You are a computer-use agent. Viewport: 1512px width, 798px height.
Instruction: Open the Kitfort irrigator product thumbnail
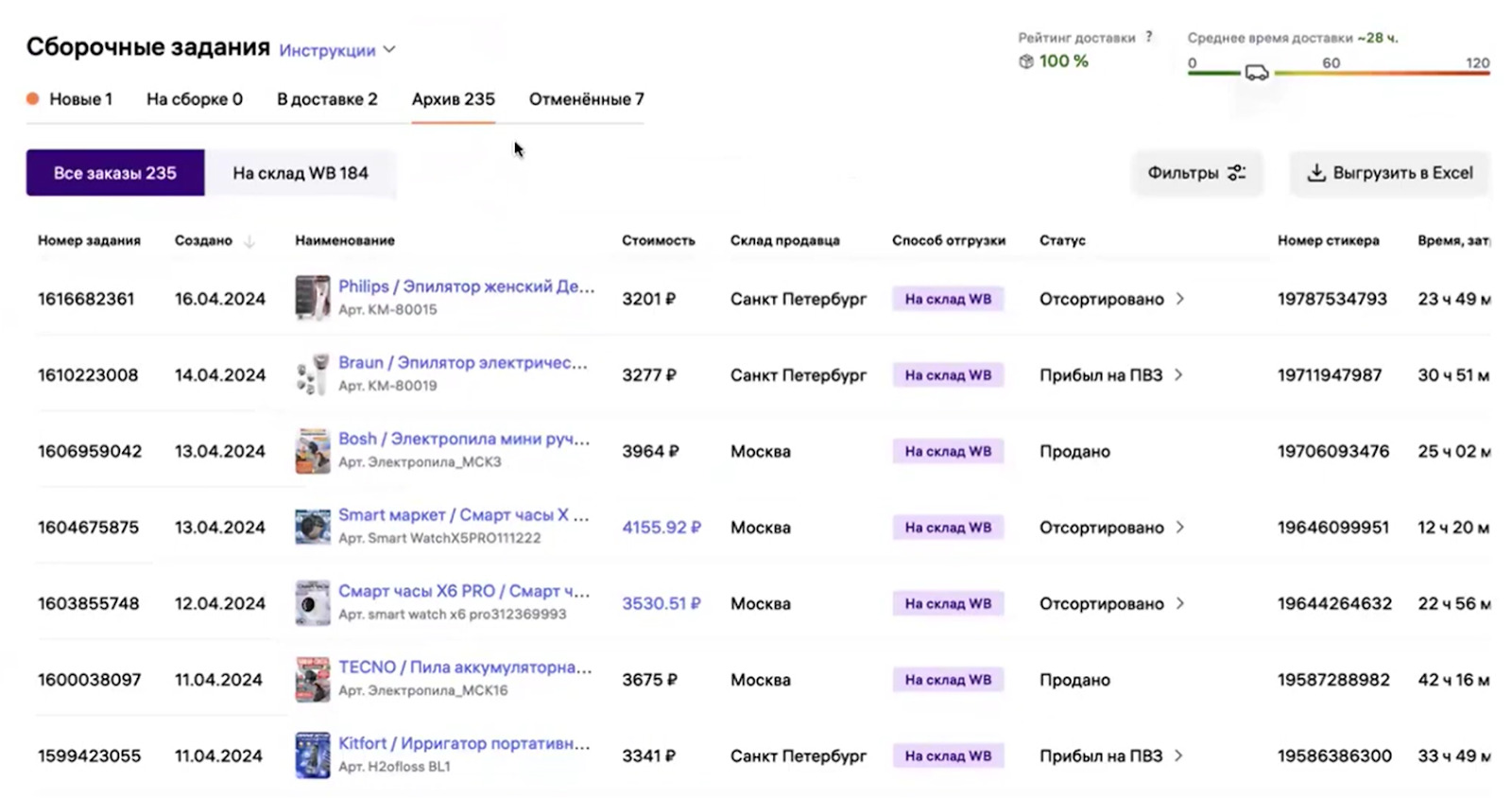[x=312, y=755]
